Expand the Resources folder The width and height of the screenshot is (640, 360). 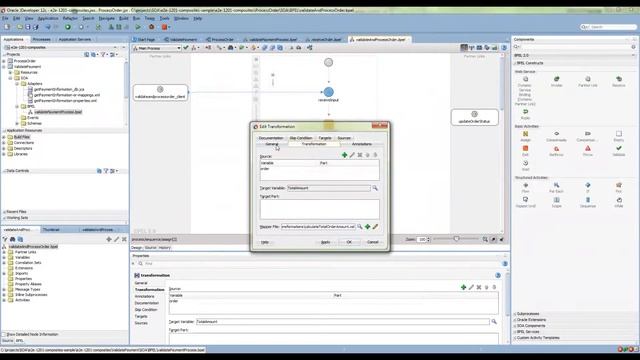(x=11, y=72)
